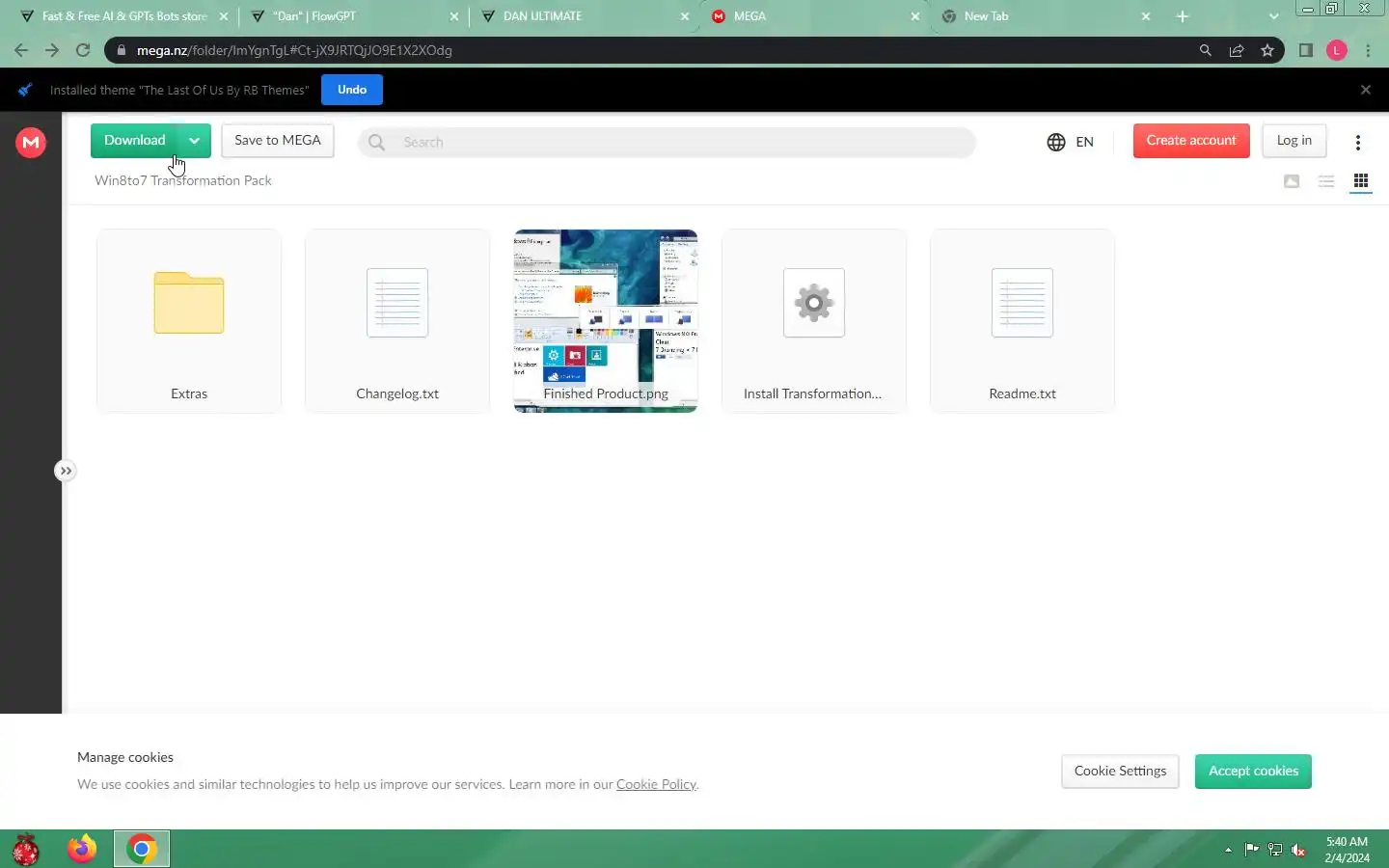Viewport: 1389px width, 868px height.
Task: Click the Start button ornament icon
Action: click(x=26, y=850)
